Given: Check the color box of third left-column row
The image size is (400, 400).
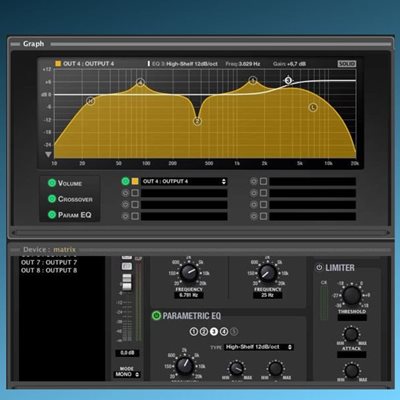Looking at the screenshot, I should pyautogui.click(x=135, y=205).
